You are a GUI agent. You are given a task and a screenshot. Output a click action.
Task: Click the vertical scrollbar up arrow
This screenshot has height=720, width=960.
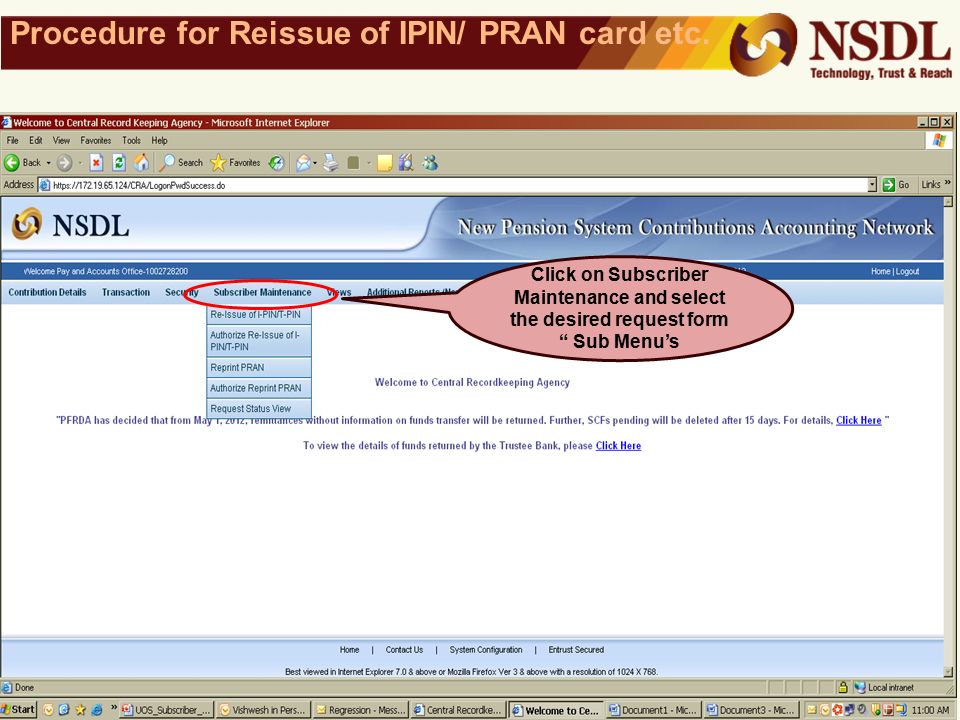point(948,201)
